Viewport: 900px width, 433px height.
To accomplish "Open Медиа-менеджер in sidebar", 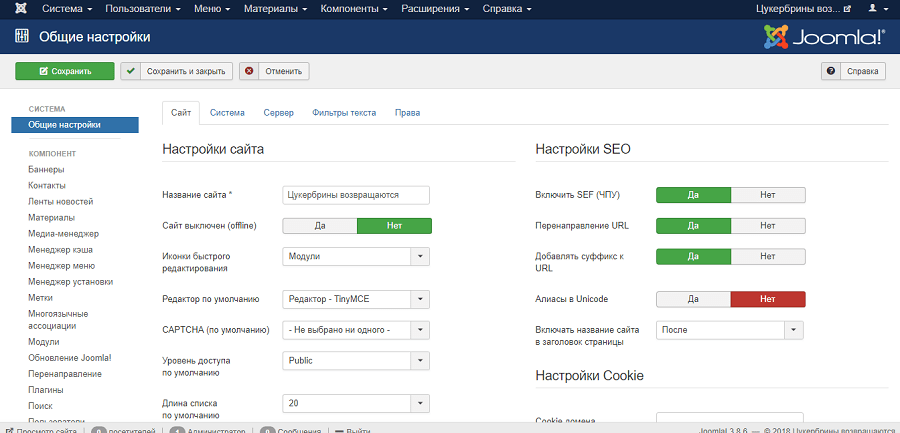I will pos(63,233).
